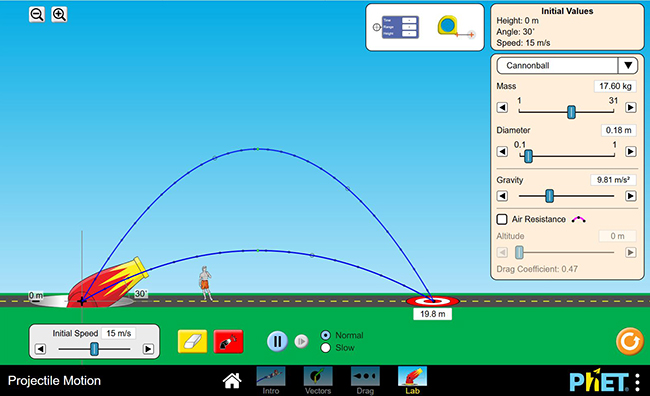Click the 15 m/s initial speed value
The height and width of the screenshot is (396, 650).
(119, 333)
